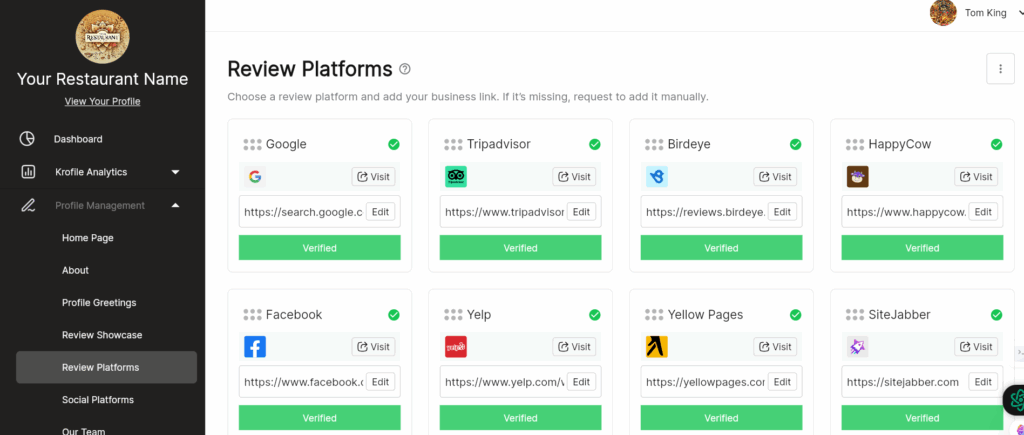Grab the drag handle on Birdeye card
The image size is (1024, 435).
[654, 144]
